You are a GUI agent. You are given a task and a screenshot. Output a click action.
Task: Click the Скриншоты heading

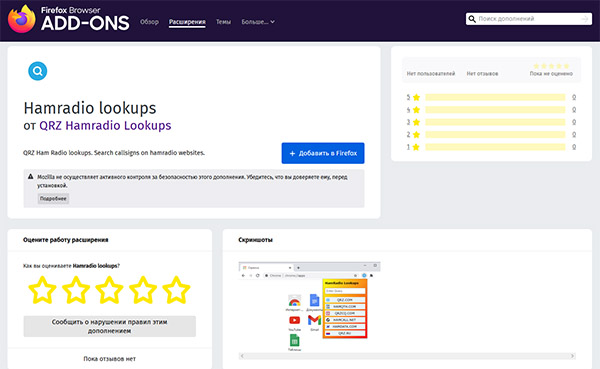point(255,240)
